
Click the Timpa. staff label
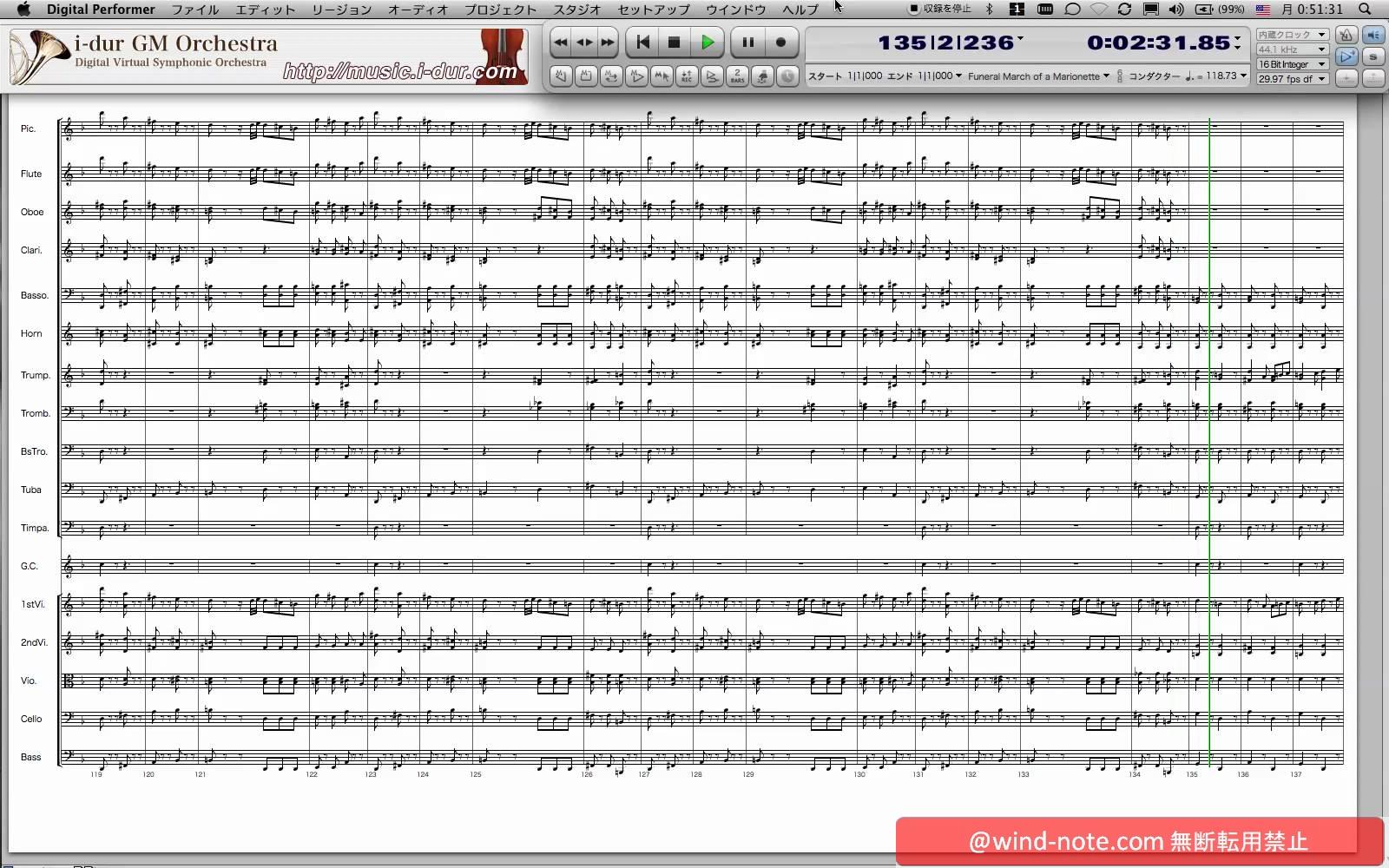click(35, 528)
